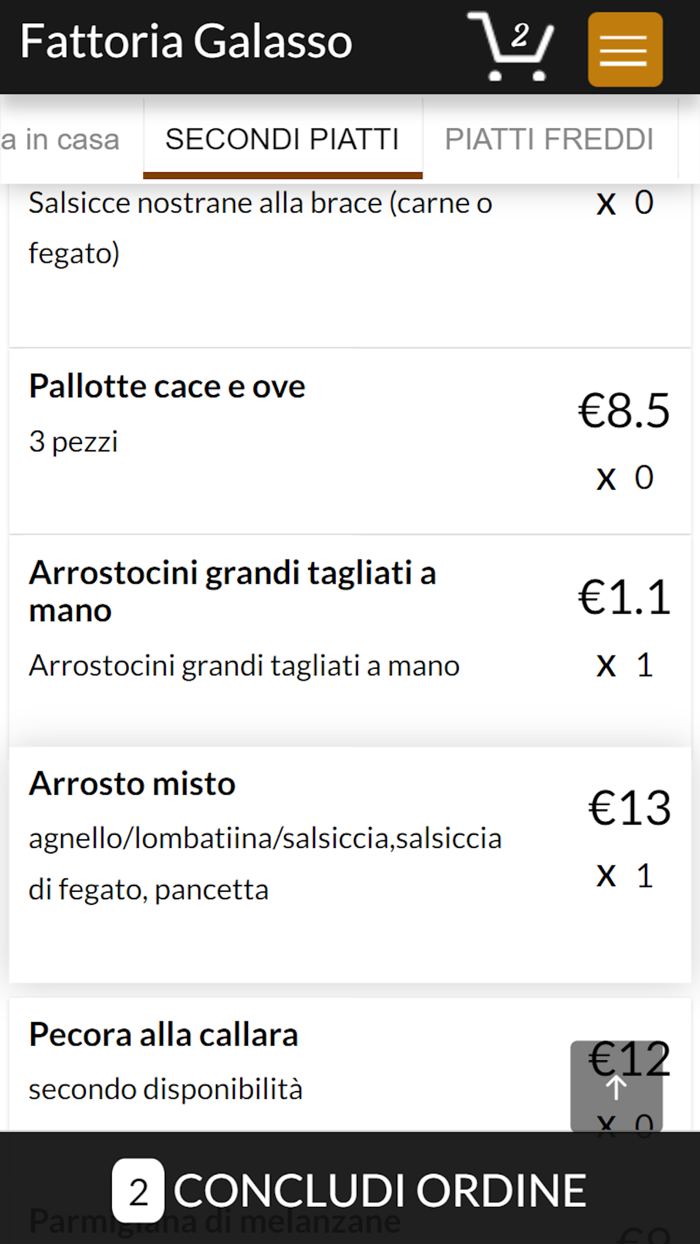Image resolution: width=700 pixels, height=1244 pixels.
Task: Select the Pallotte cace e ove dish
Action: coord(166,386)
